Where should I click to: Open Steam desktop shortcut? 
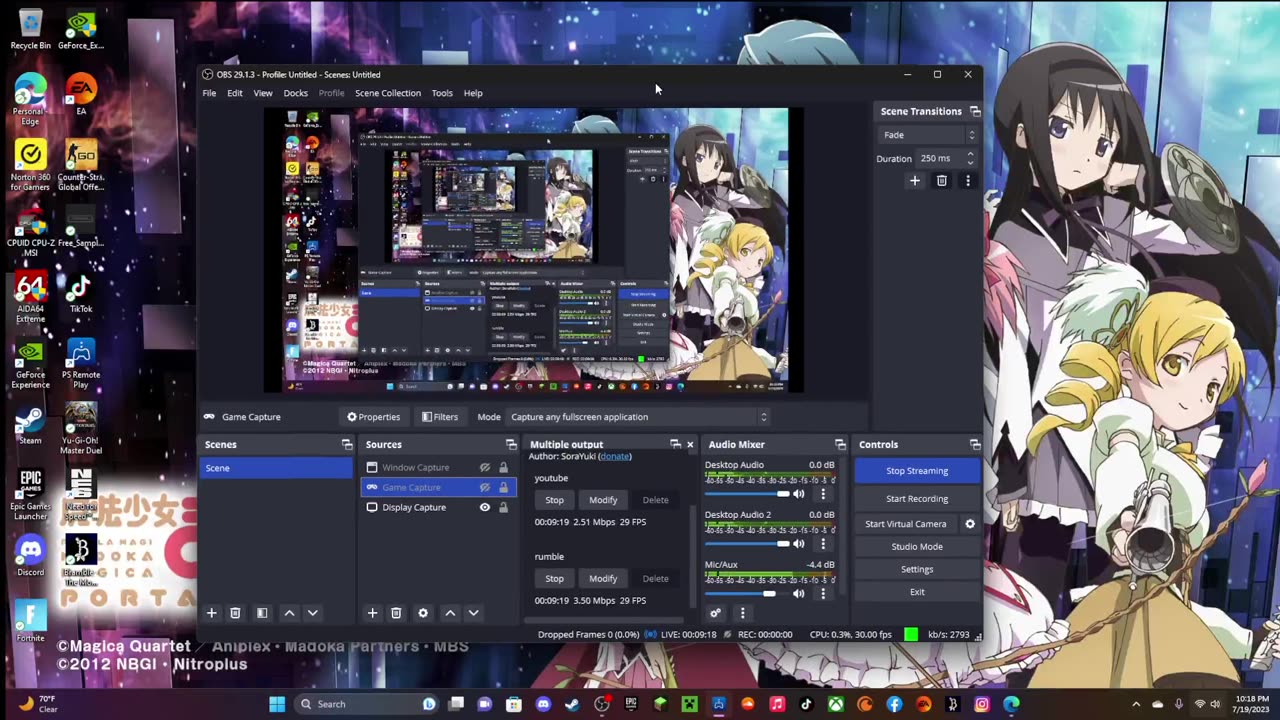tap(30, 426)
